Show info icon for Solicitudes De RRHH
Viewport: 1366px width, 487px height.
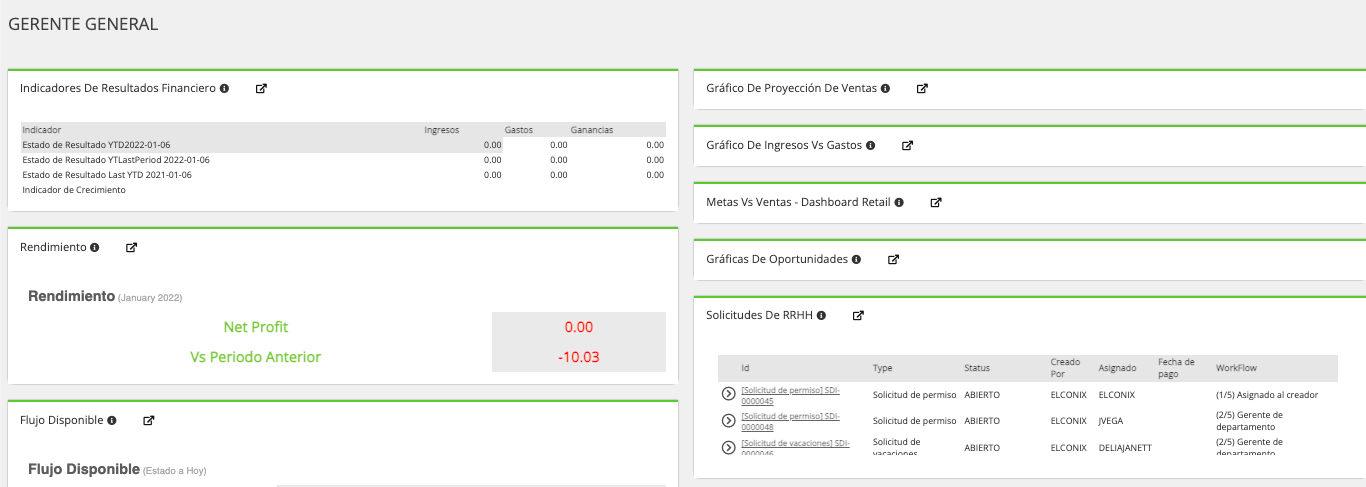(x=821, y=315)
